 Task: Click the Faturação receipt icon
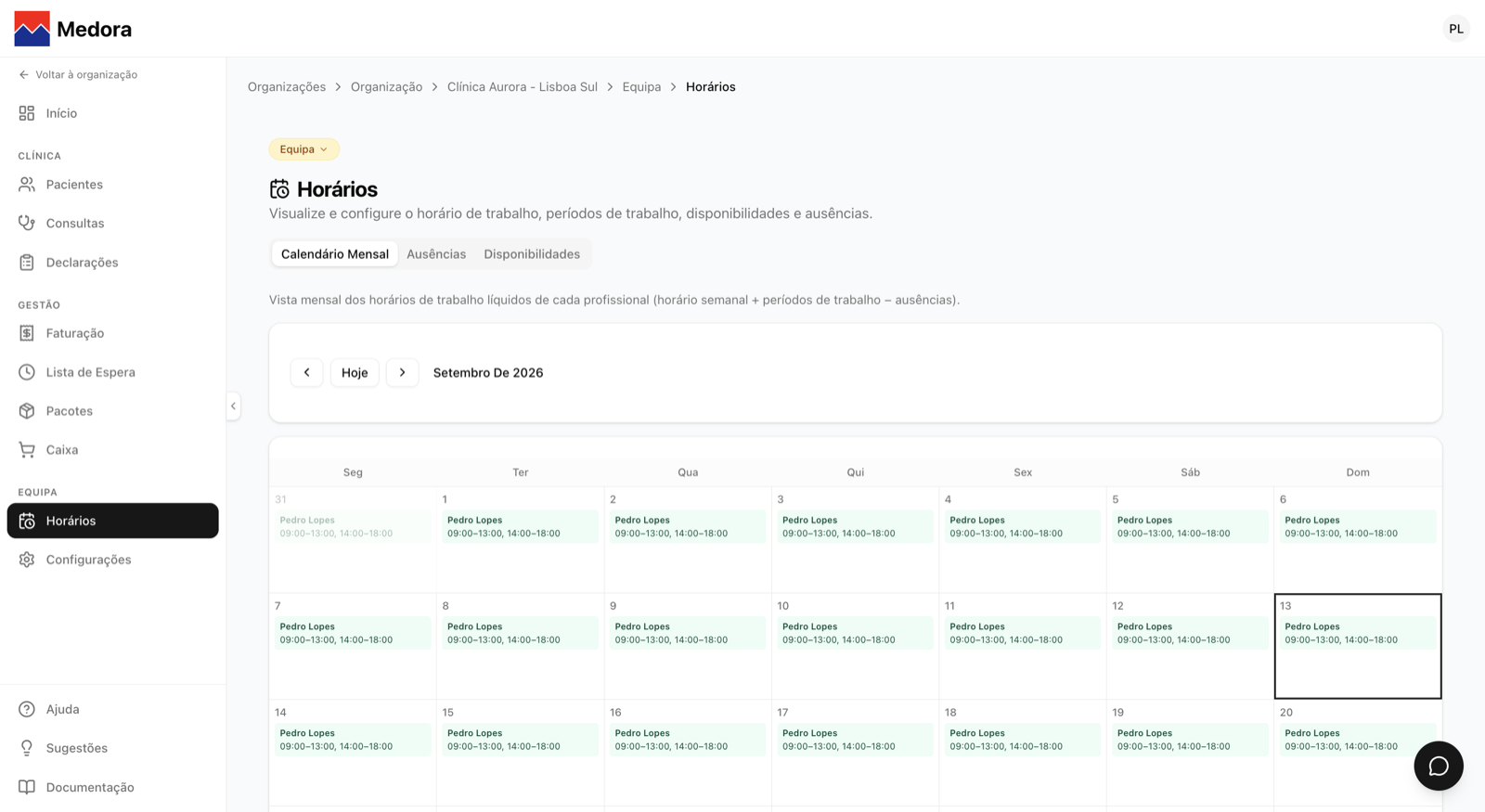27,333
